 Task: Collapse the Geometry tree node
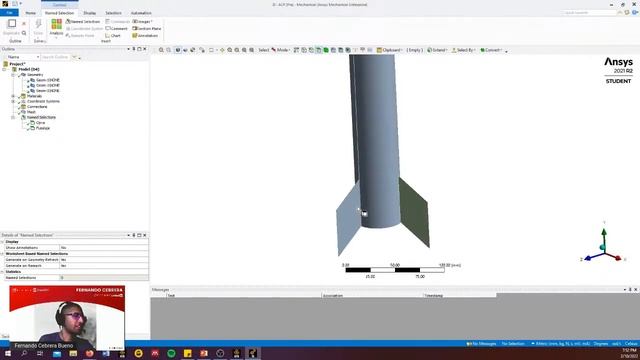13,75
